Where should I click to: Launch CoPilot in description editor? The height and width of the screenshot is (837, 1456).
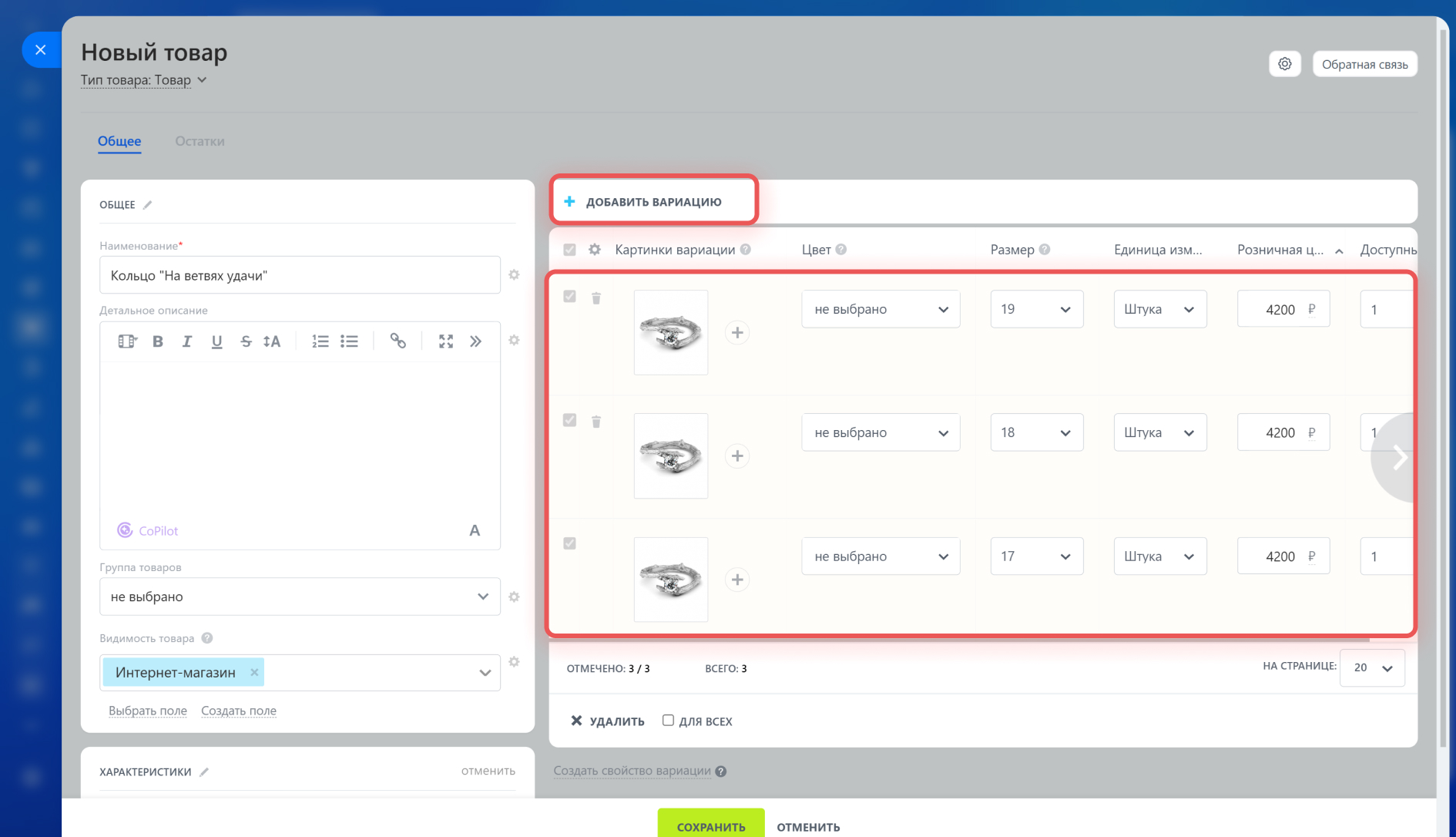(147, 530)
